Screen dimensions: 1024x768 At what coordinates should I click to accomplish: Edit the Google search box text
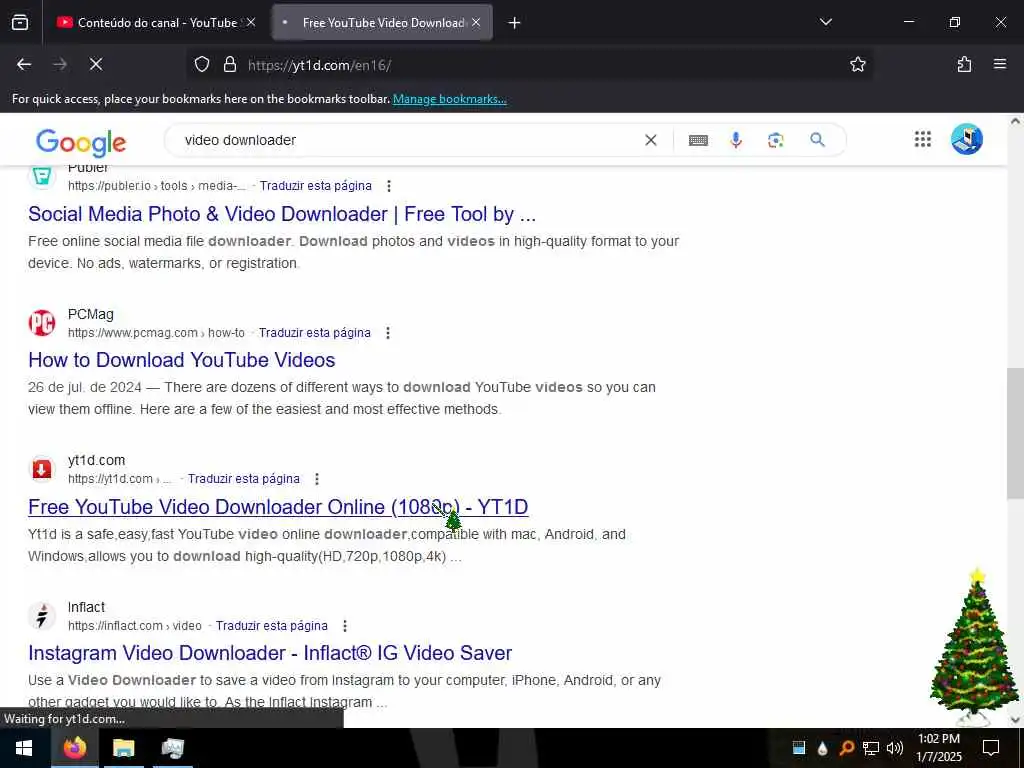405,140
